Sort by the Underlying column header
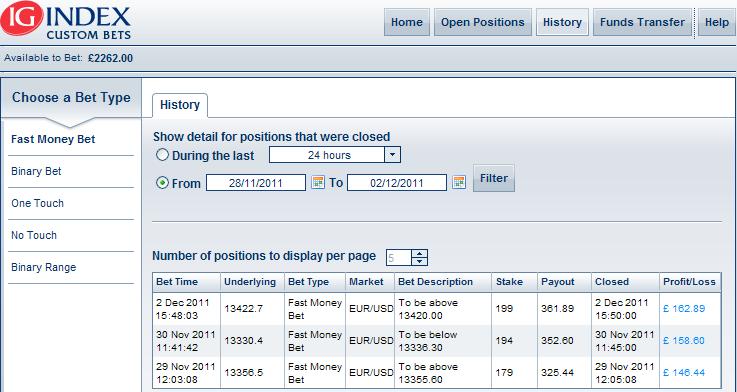This screenshot has height=392, width=737. tap(252, 282)
